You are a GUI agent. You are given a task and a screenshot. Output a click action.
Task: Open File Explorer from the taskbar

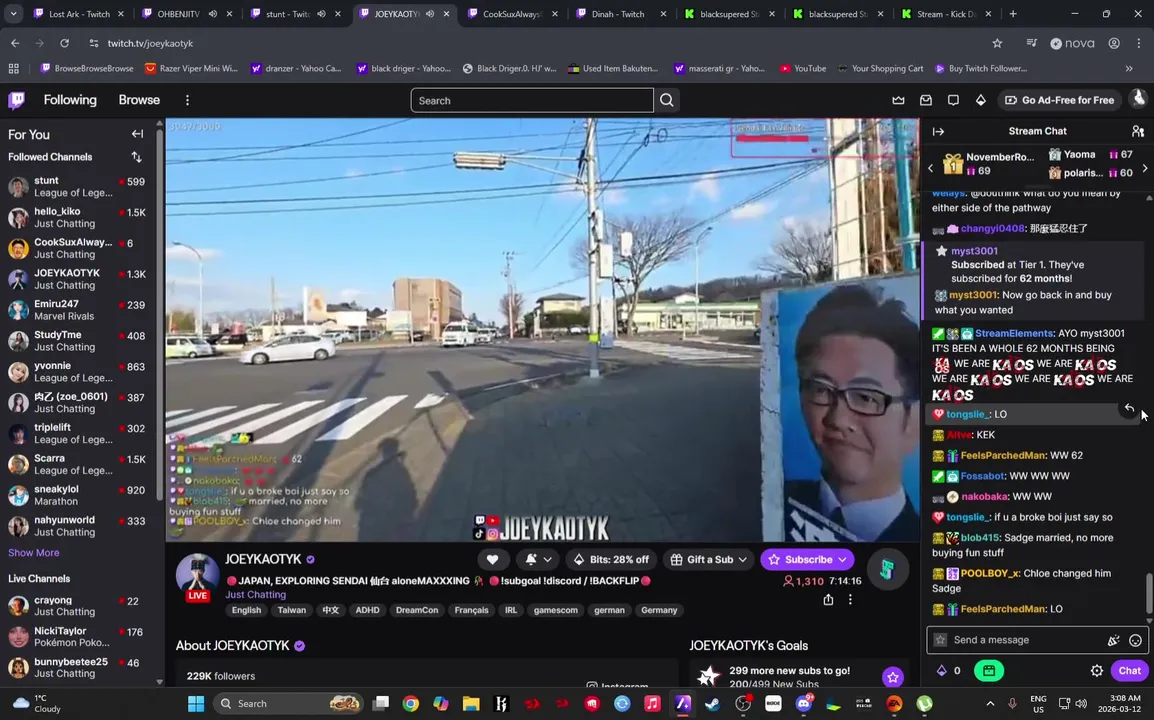pyautogui.click(x=471, y=704)
